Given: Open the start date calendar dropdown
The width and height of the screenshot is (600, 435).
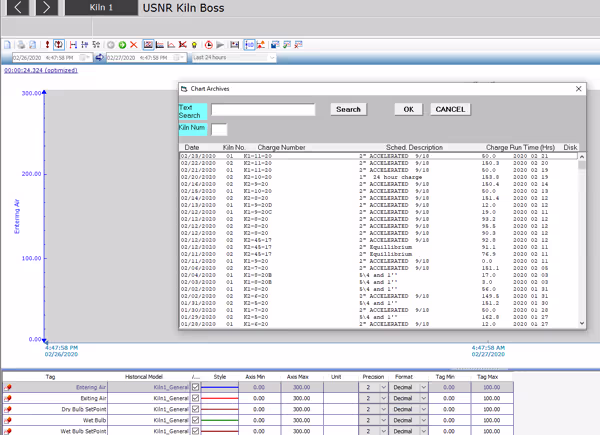Looking at the screenshot, I should tap(85, 58).
